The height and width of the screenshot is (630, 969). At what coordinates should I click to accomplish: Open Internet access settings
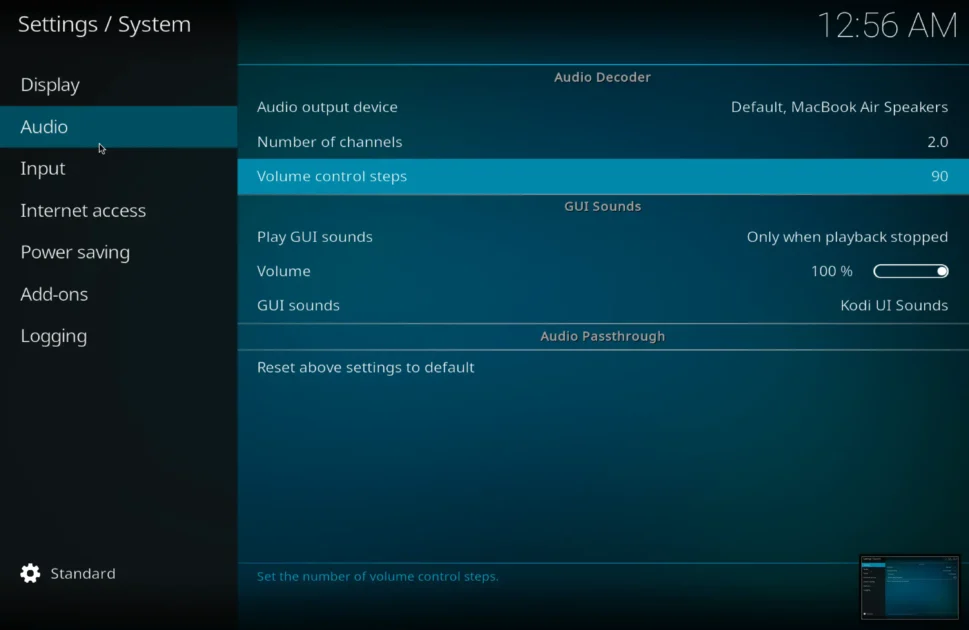tap(83, 211)
